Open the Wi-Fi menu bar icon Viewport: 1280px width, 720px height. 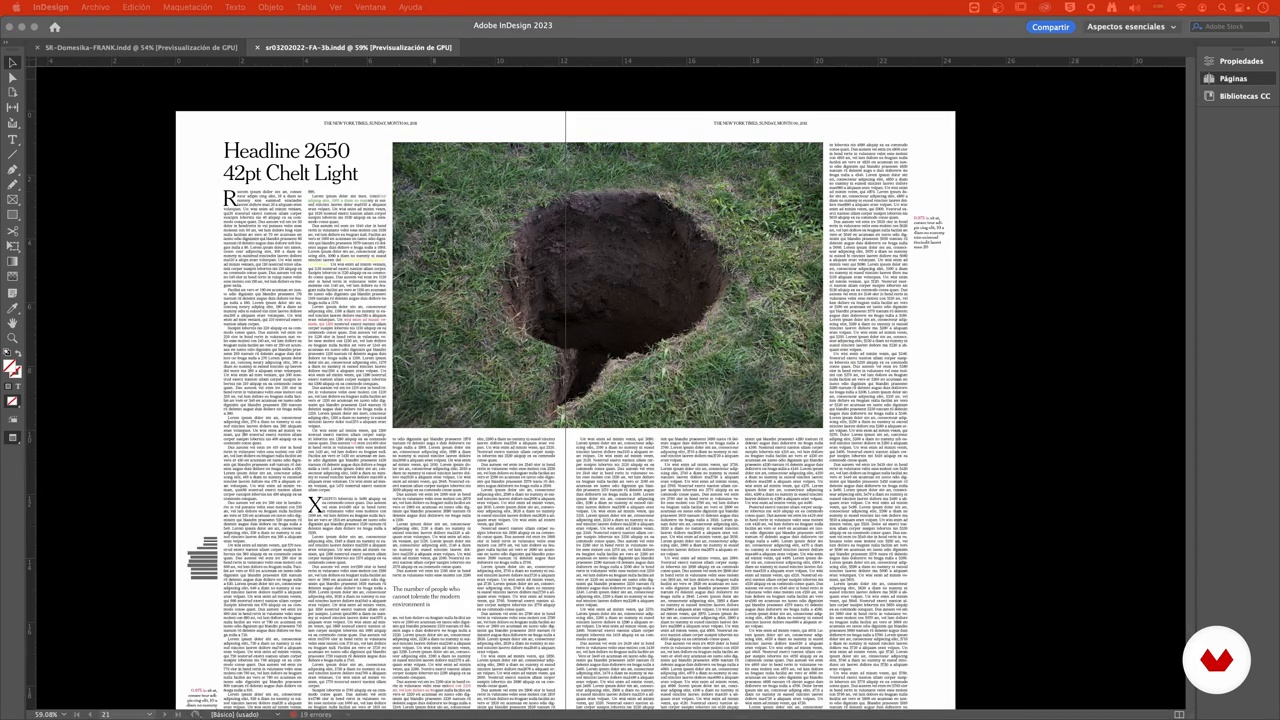(x=1181, y=7)
